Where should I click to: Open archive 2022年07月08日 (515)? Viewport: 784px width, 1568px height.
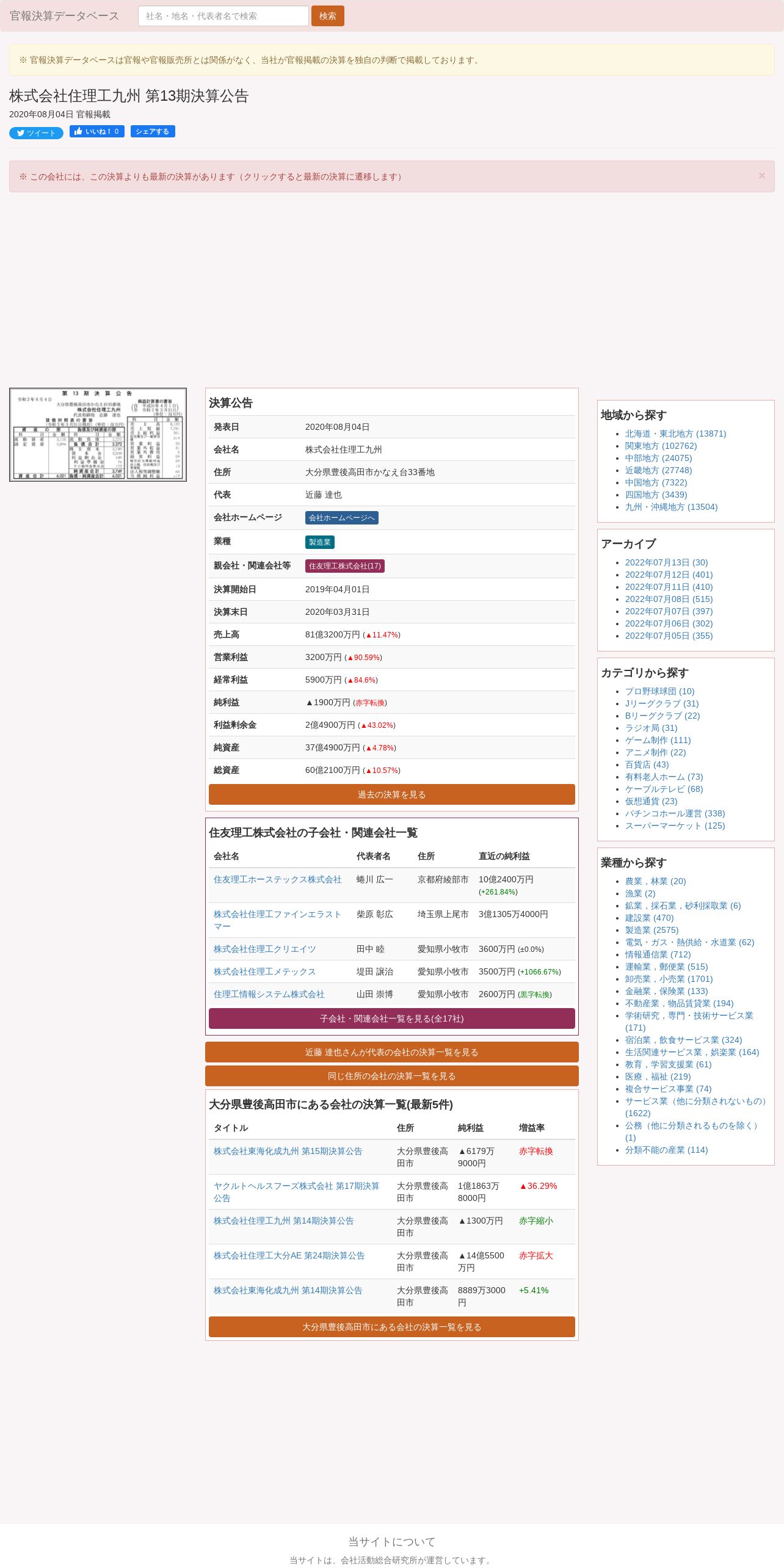click(x=669, y=599)
